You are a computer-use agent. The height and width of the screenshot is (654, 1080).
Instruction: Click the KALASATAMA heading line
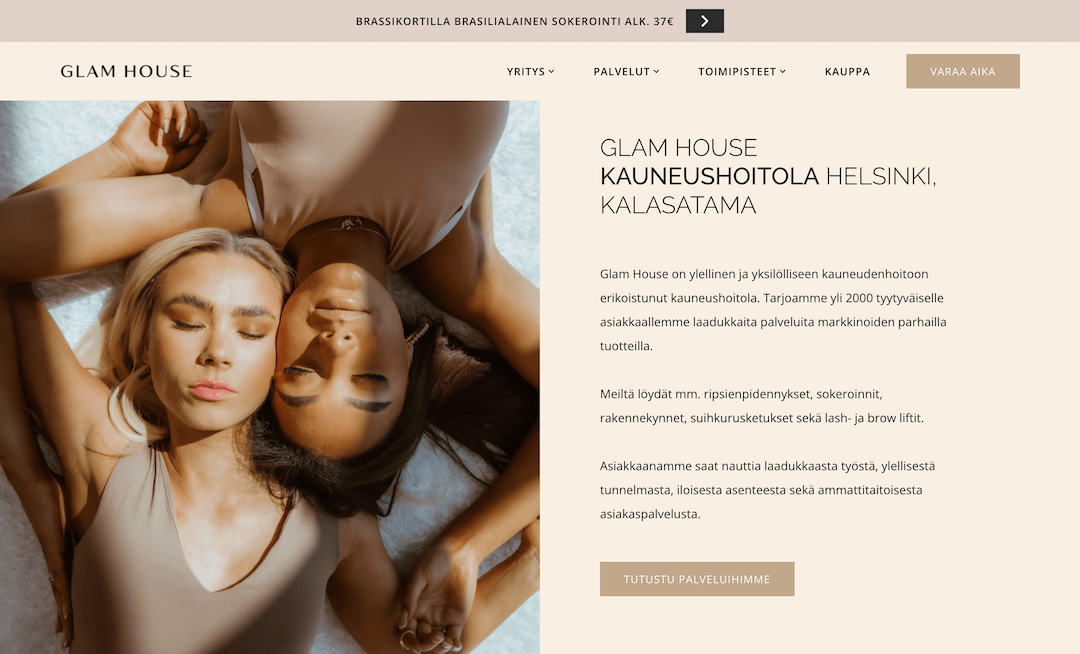pyautogui.click(x=678, y=205)
